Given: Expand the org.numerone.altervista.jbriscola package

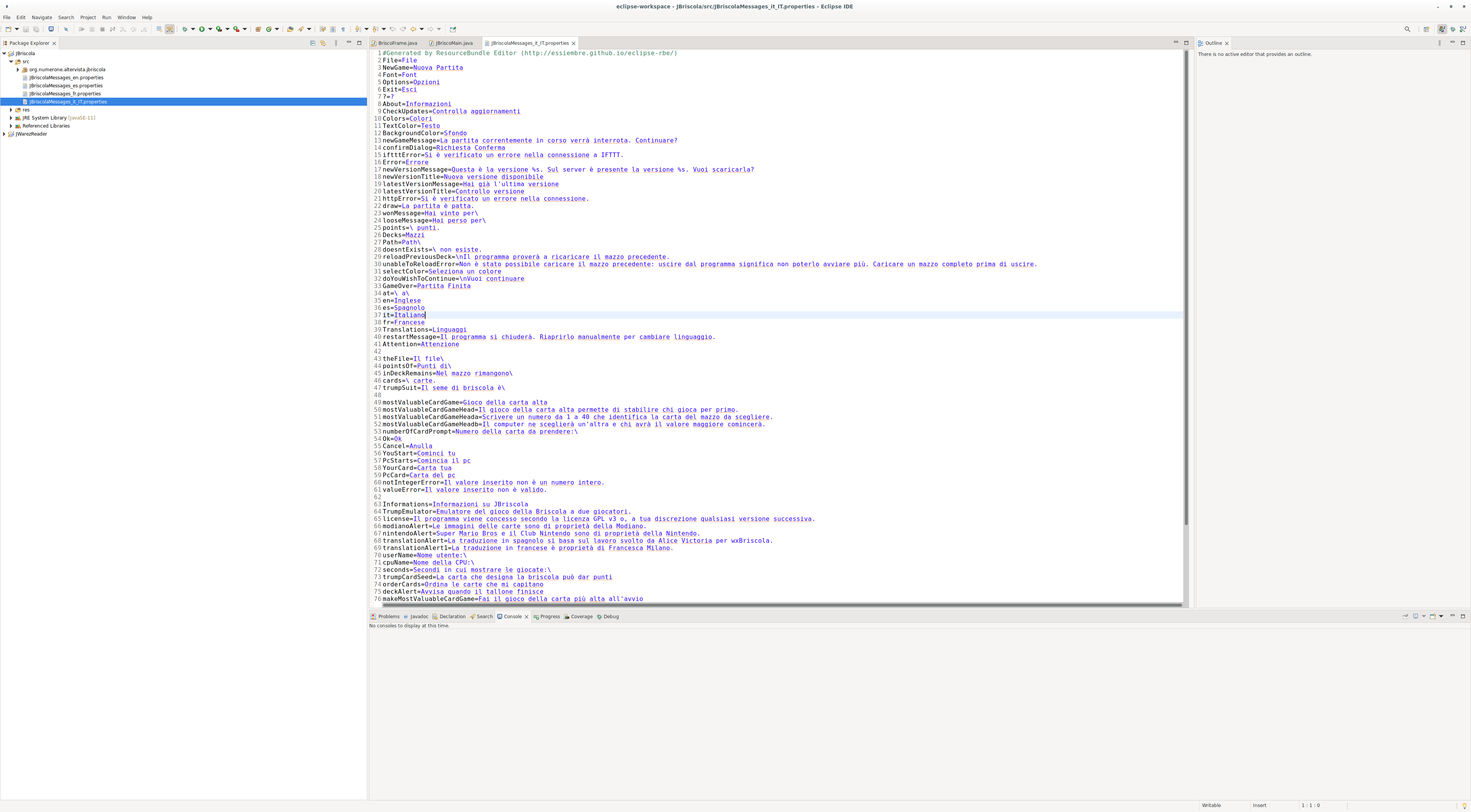Looking at the screenshot, I should (x=18, y=70).
